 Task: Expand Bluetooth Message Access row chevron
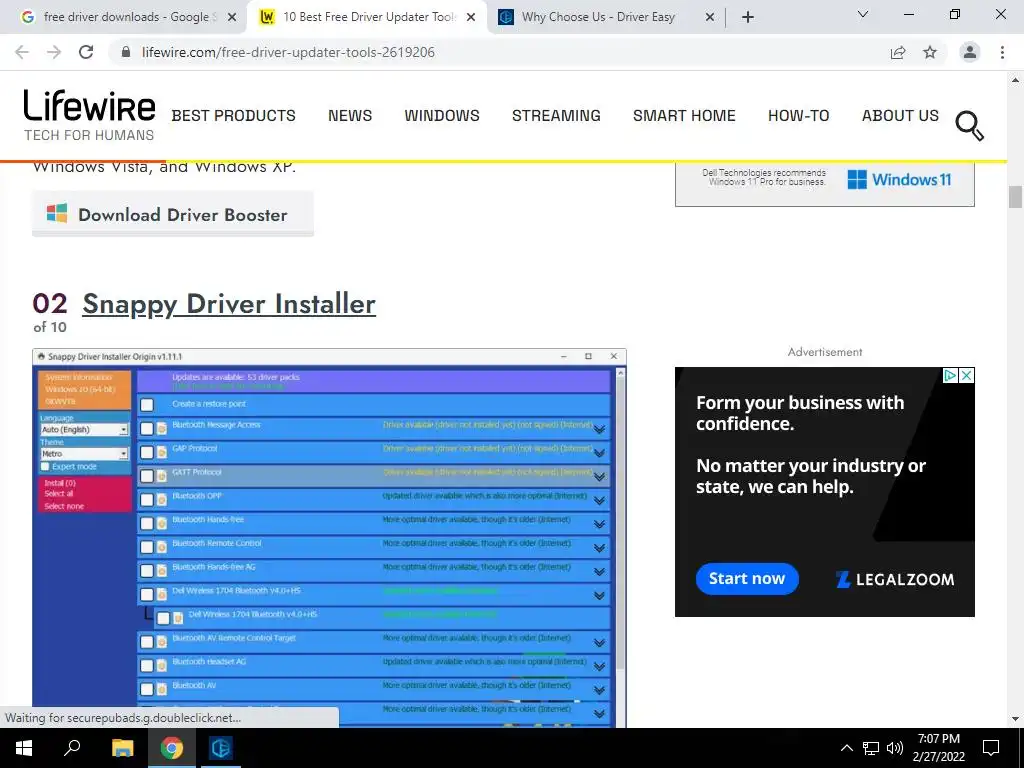click(x=600, y=430)
